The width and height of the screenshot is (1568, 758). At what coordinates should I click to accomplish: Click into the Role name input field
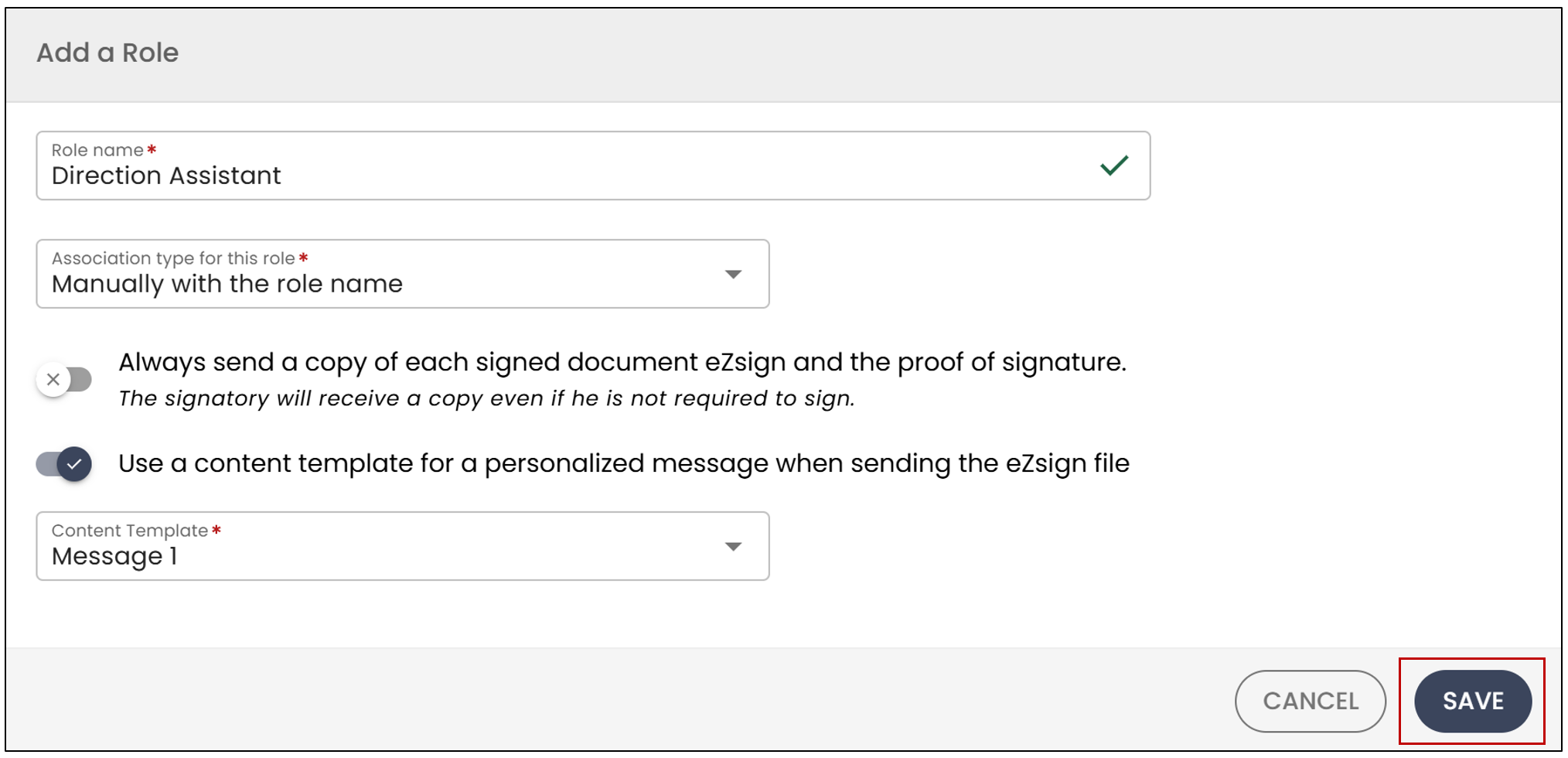click(x=593, y=166)
